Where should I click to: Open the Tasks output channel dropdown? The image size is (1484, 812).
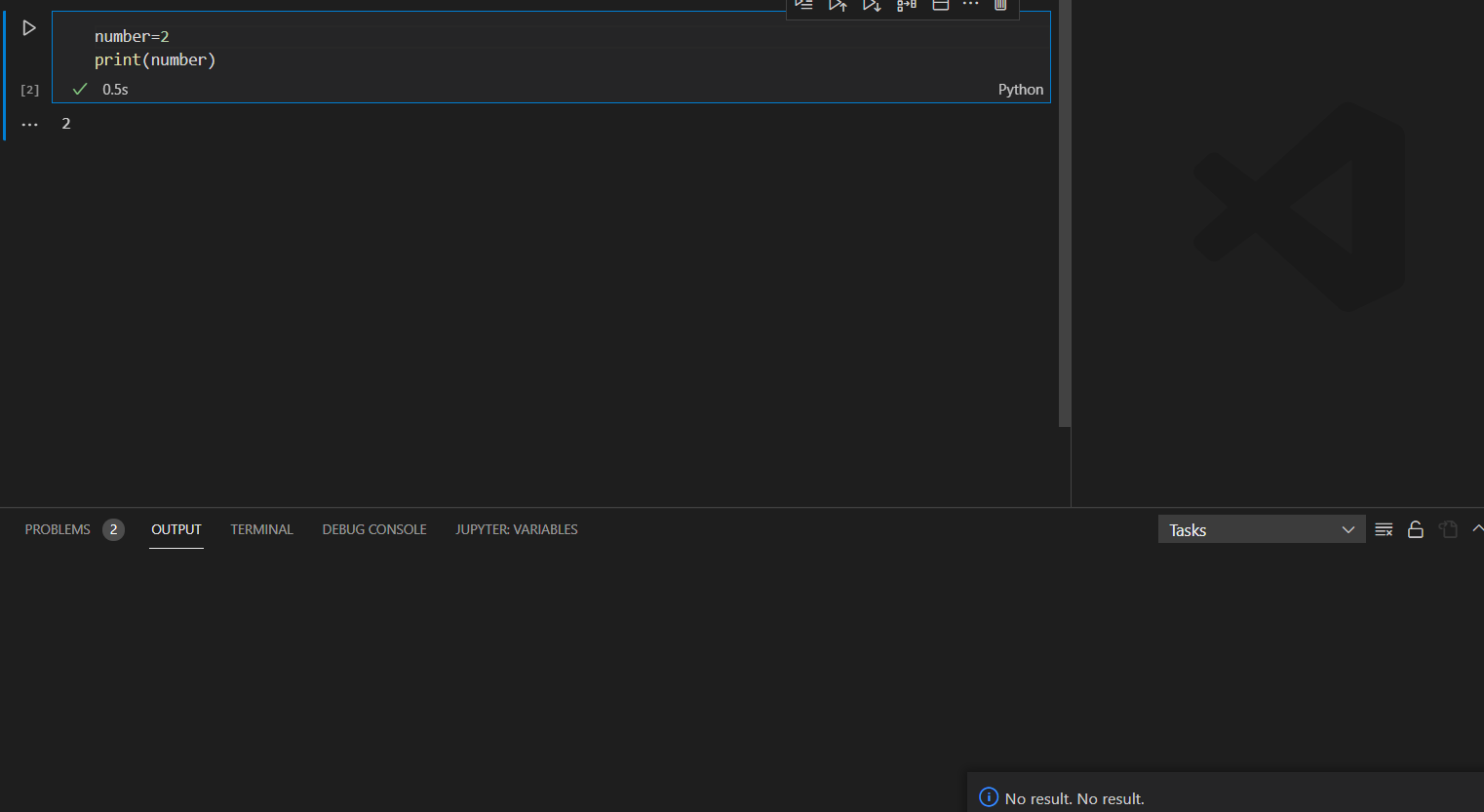click(x=1262, y=529)
